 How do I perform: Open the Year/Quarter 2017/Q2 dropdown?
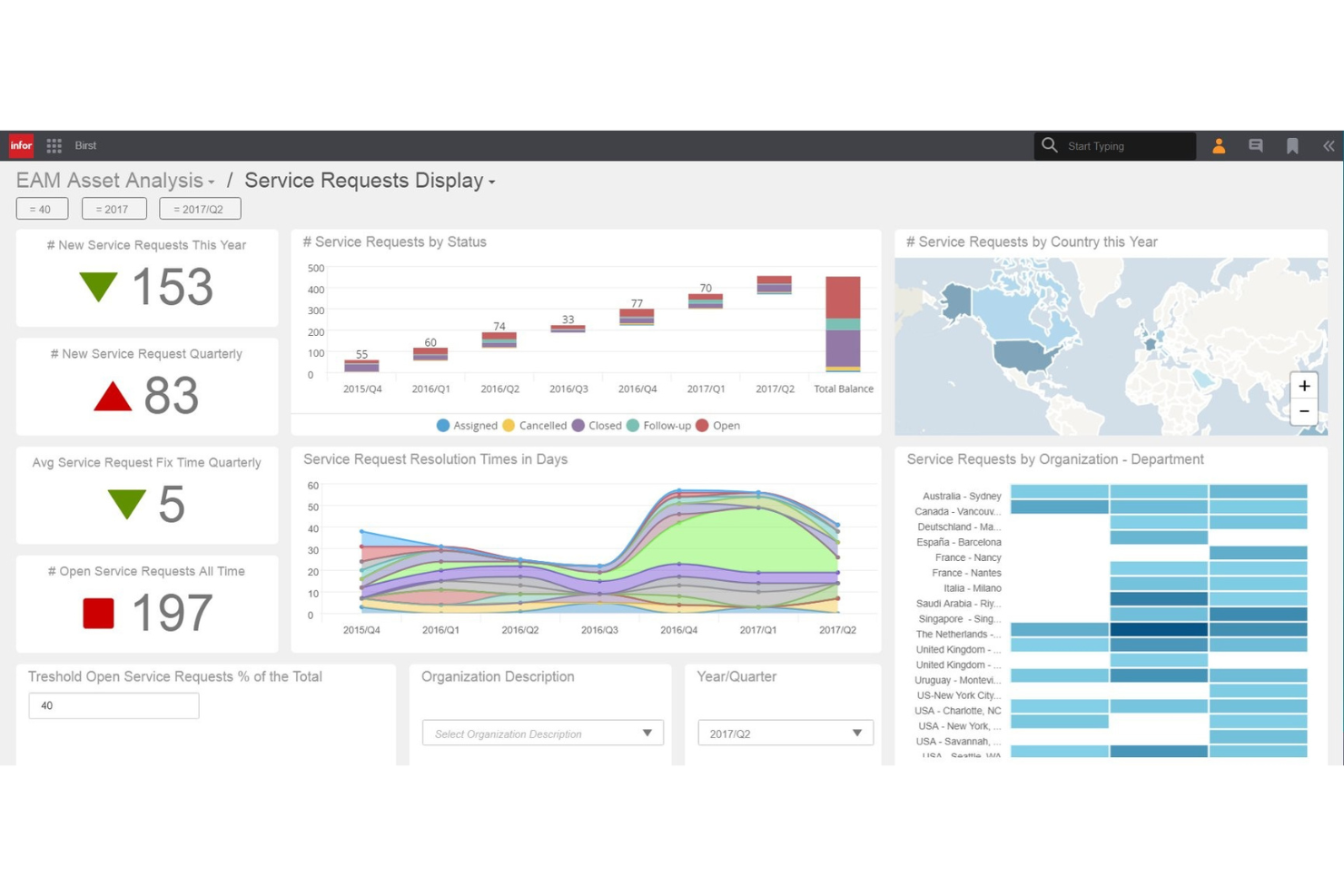pyautogui.click(x=786, y=734)
